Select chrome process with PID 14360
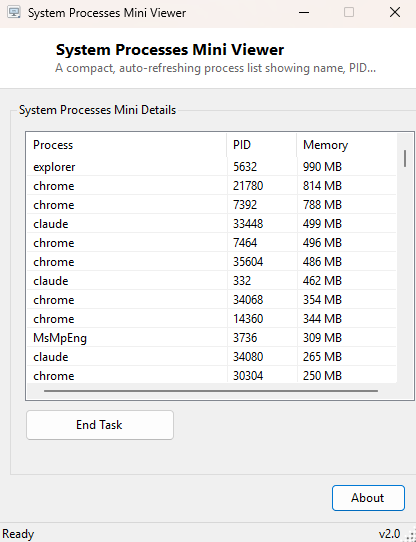 (212, 319)
